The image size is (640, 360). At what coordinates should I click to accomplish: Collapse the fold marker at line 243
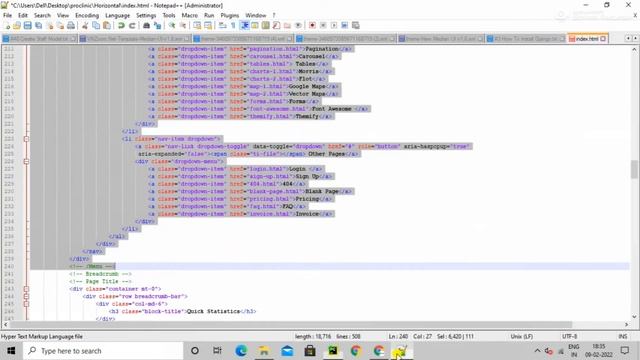pyautogui.click(x=26, y=289)
